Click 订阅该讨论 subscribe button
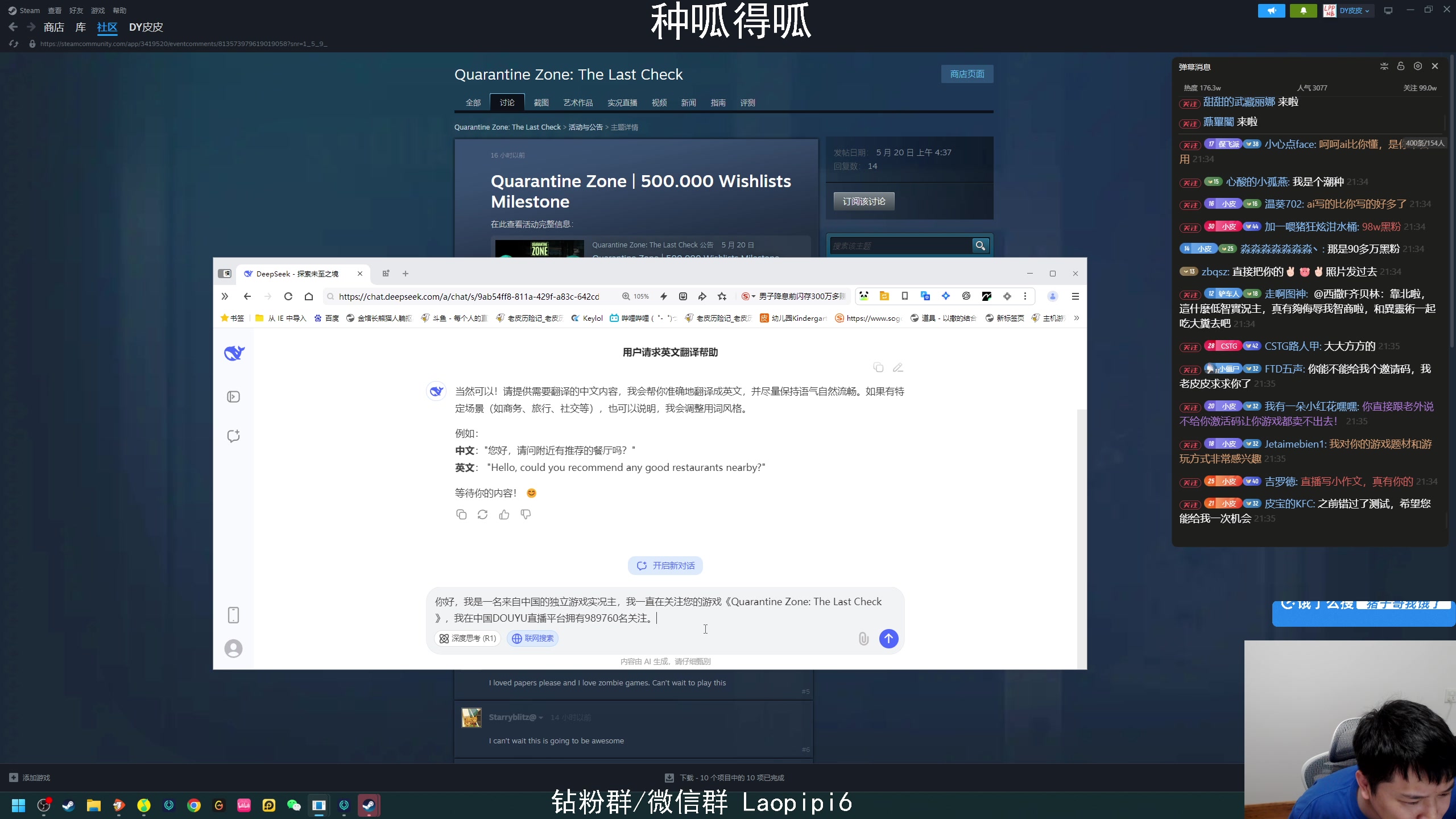Viewport: 1456px width, 819px height. tap(864, 201)
